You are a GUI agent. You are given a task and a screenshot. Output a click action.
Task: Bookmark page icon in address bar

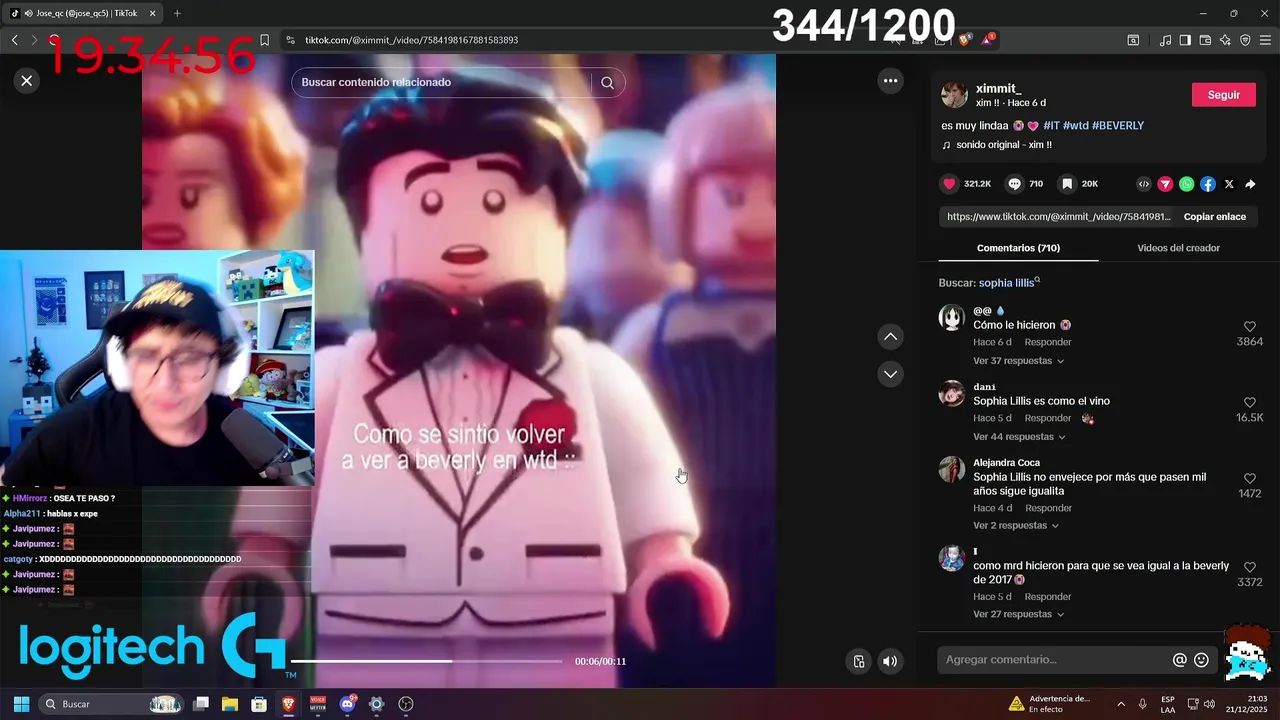click(264, 40)
